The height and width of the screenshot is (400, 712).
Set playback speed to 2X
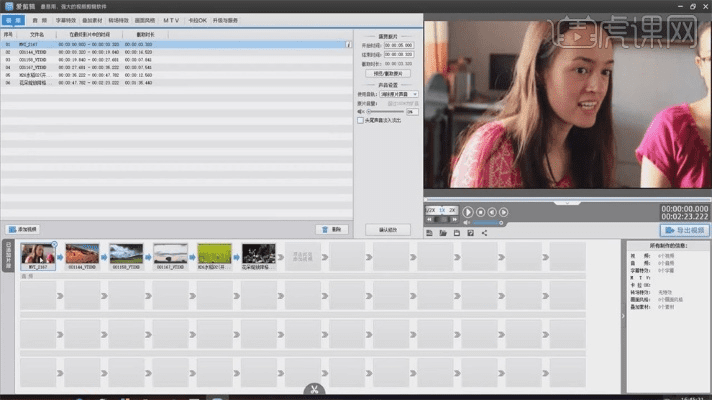(452, 211)
